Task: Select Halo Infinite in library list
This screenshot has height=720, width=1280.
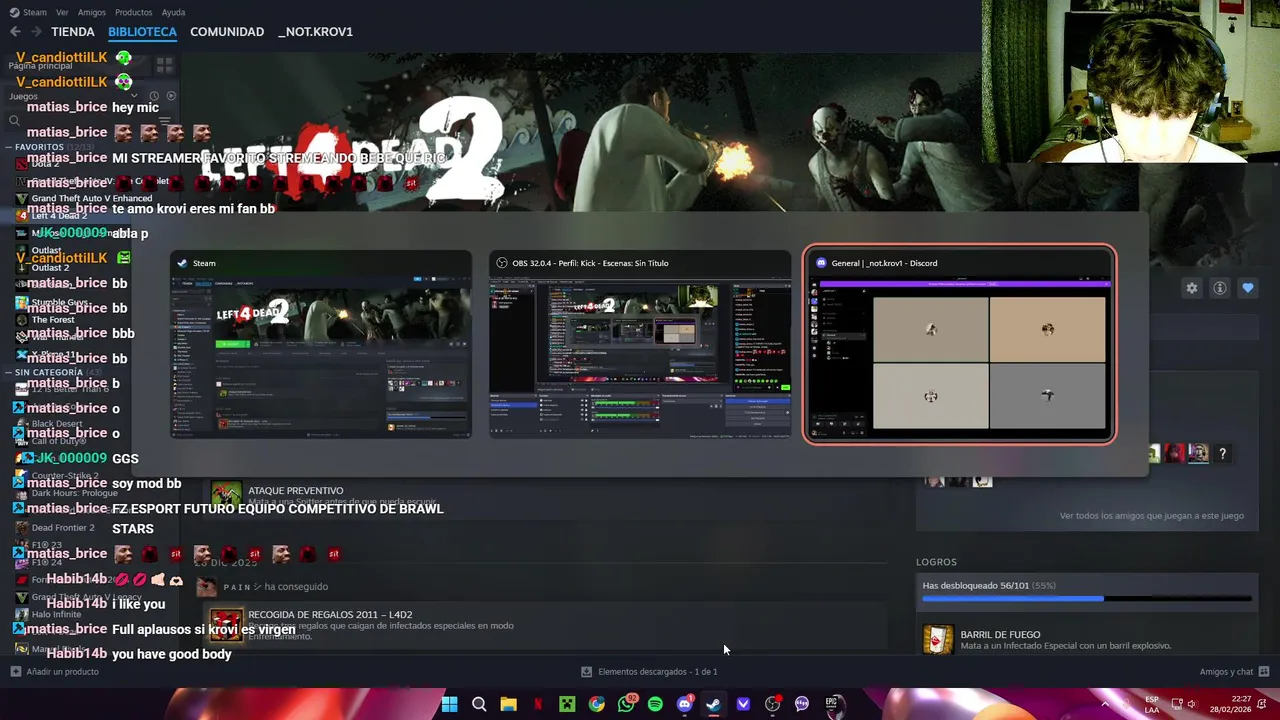Action: (x=55, y=614)
